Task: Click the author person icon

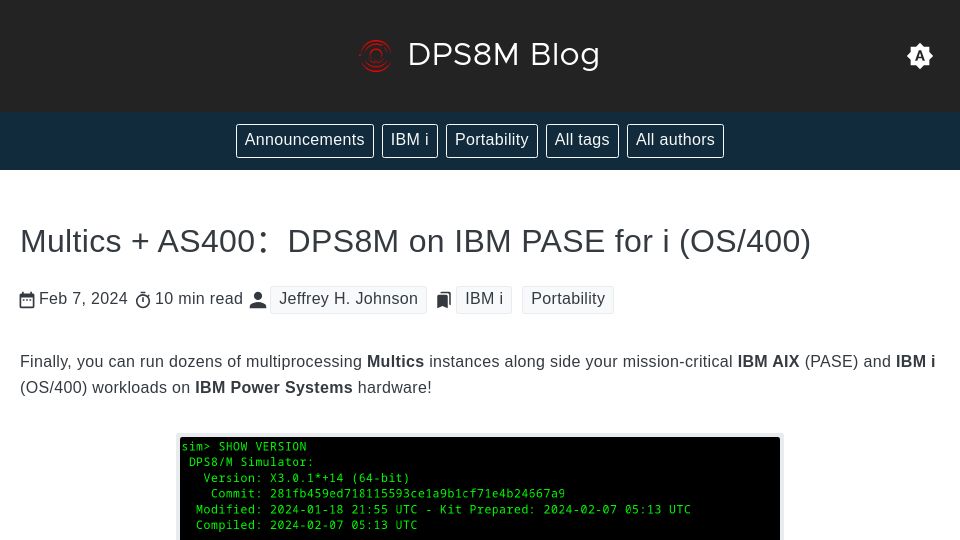Action: (258, 300)
